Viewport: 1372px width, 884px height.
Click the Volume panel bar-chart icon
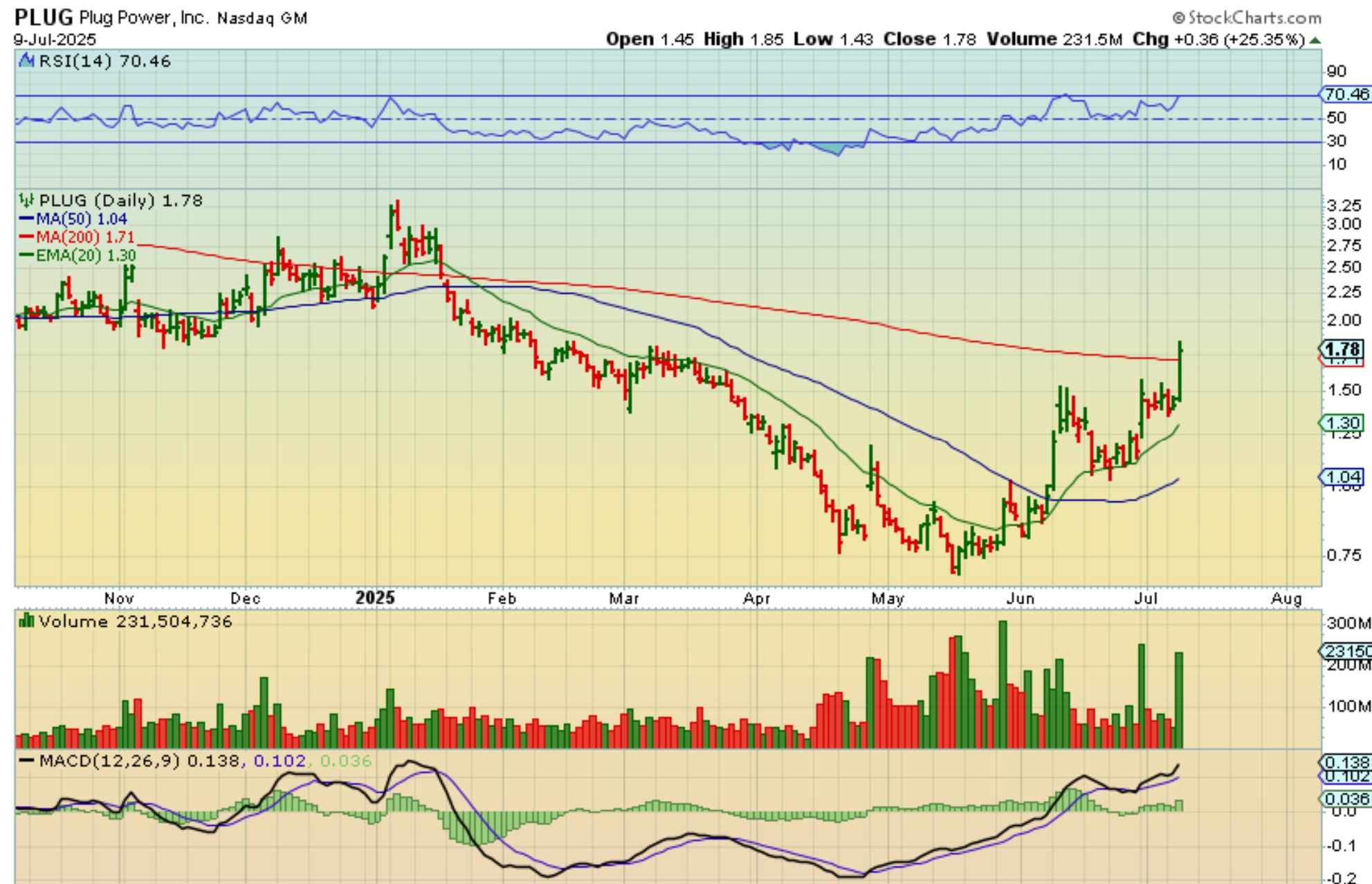click(26, 620)
